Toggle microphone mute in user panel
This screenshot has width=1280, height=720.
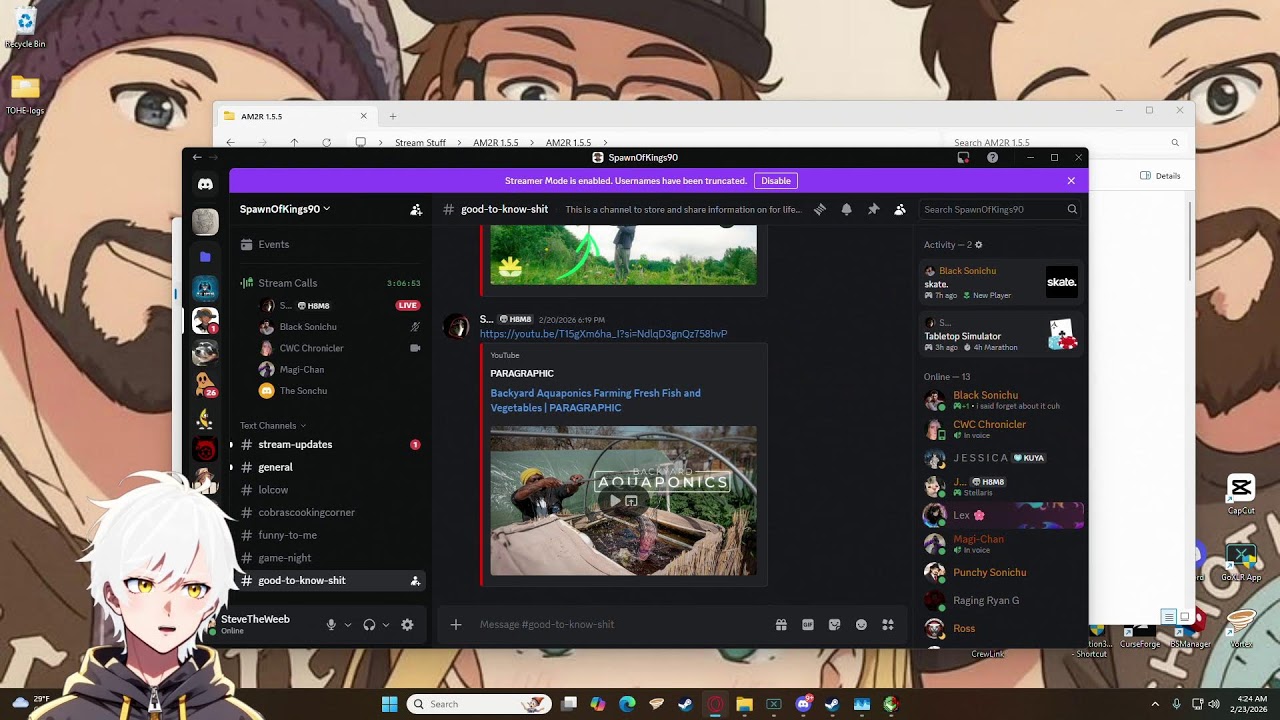click(331, 625)
